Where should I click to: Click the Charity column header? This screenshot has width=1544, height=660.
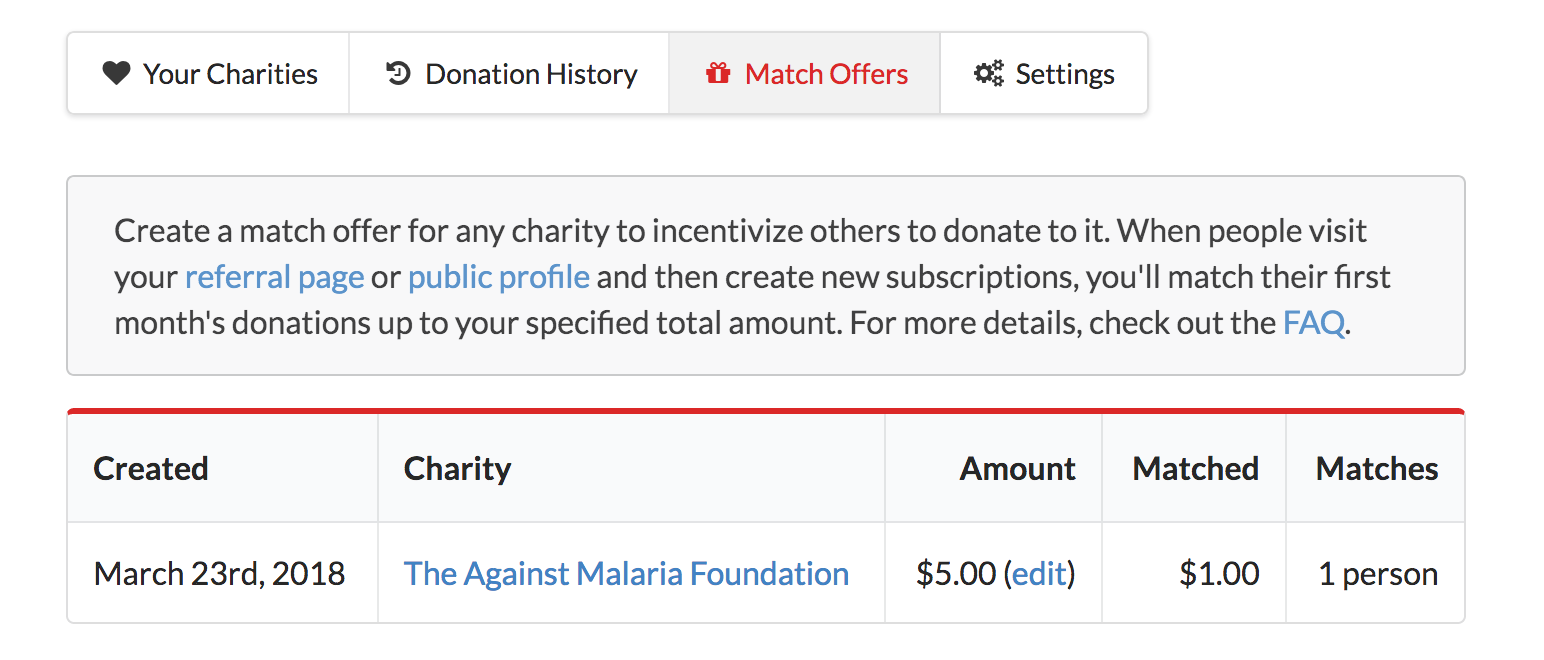[457, 469]
